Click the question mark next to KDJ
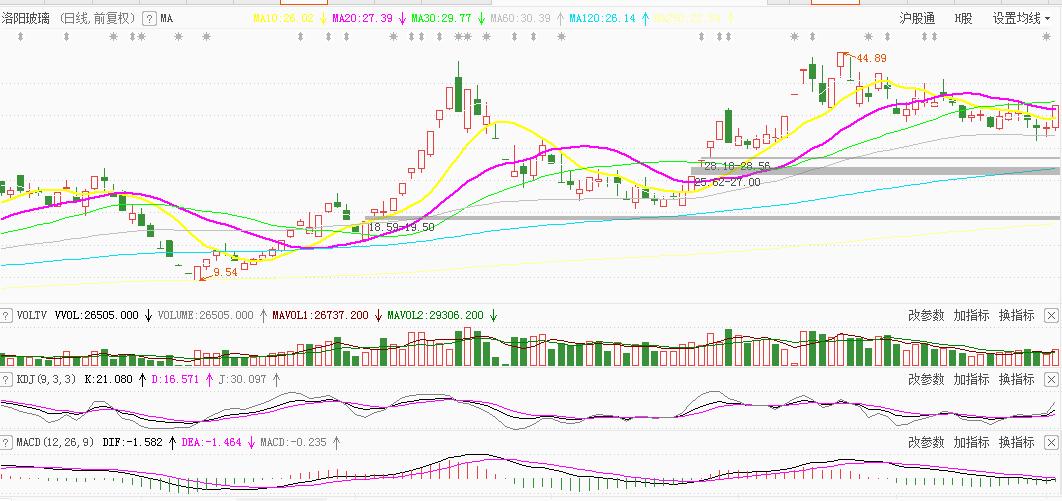This screenshot has height=501, width=1062. pos(8,379)
